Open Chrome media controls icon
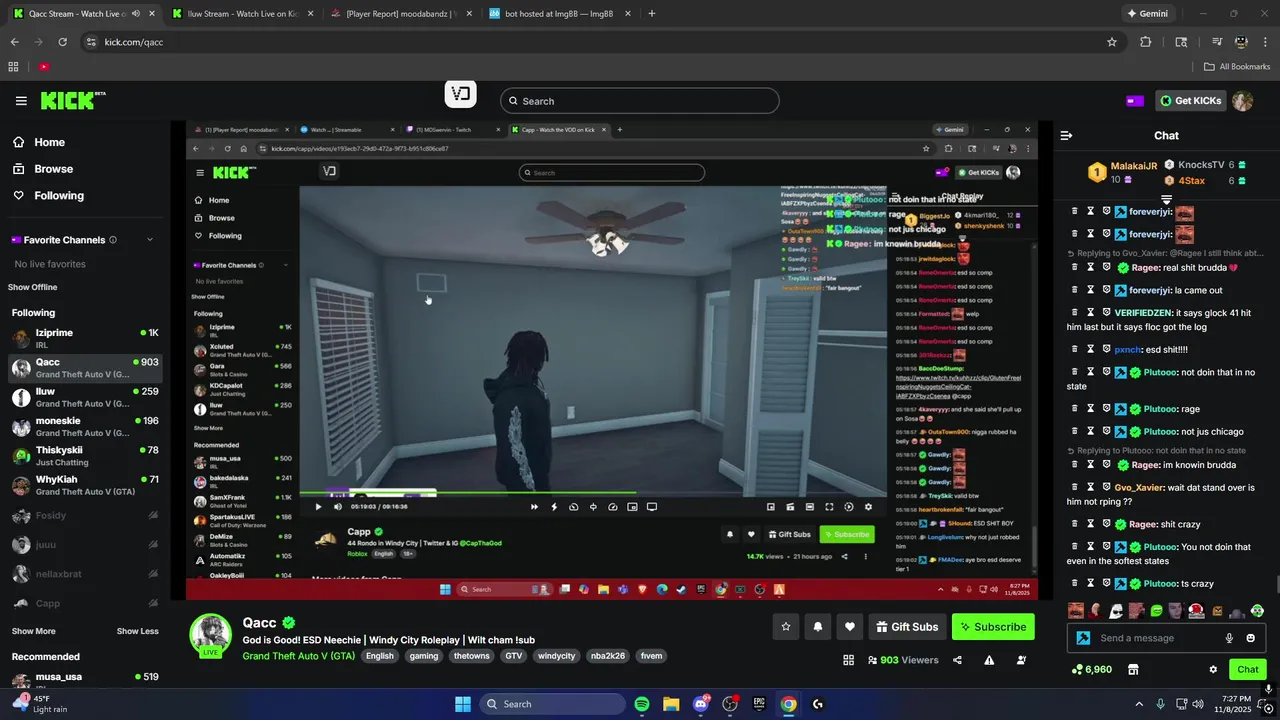This screenshot has height=720, width=1280. click(1217, 42)
